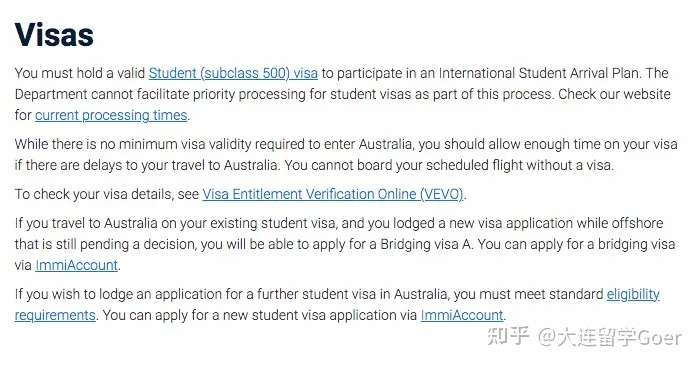Click ImmiAccount link in the bridging visa paragraph

point(77,265)
